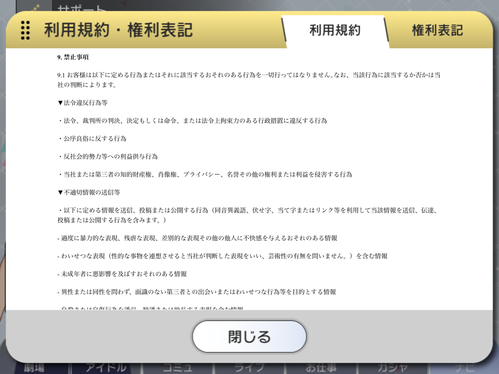
Task: Click the dotted grip icon beside the title
Action: [25, 30]
